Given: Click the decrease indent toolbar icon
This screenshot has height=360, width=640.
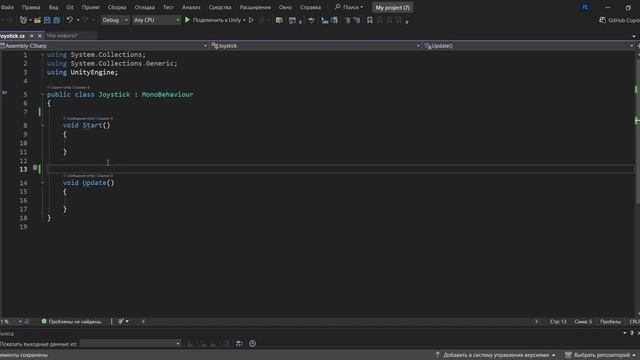Looking at the screenshot, I should click(324, 20).
